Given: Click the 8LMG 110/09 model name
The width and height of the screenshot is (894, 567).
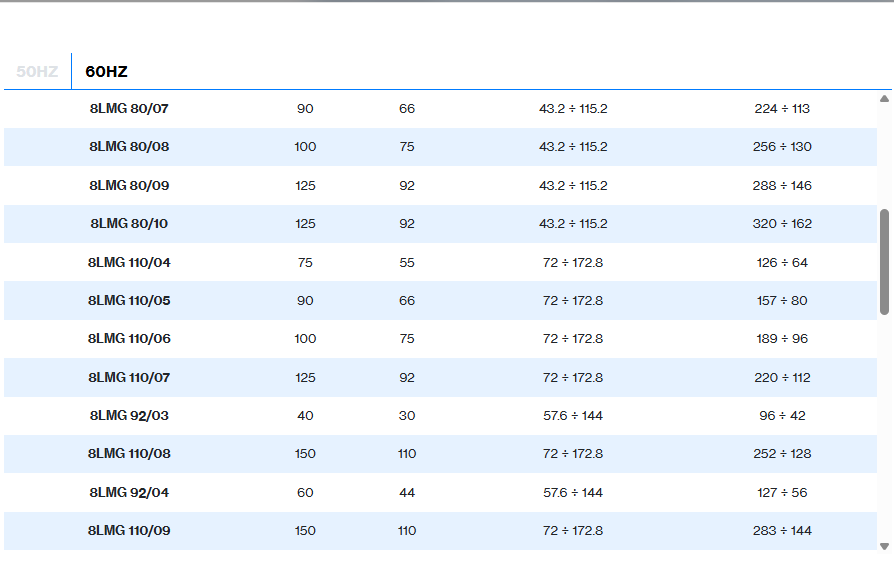Looking at the screenshot, I should coord(129,531).
